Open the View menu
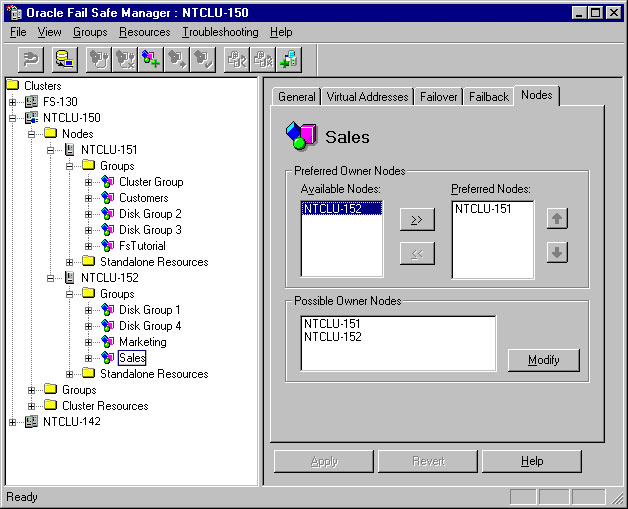The image size is (628, 509). click(50, 32)
